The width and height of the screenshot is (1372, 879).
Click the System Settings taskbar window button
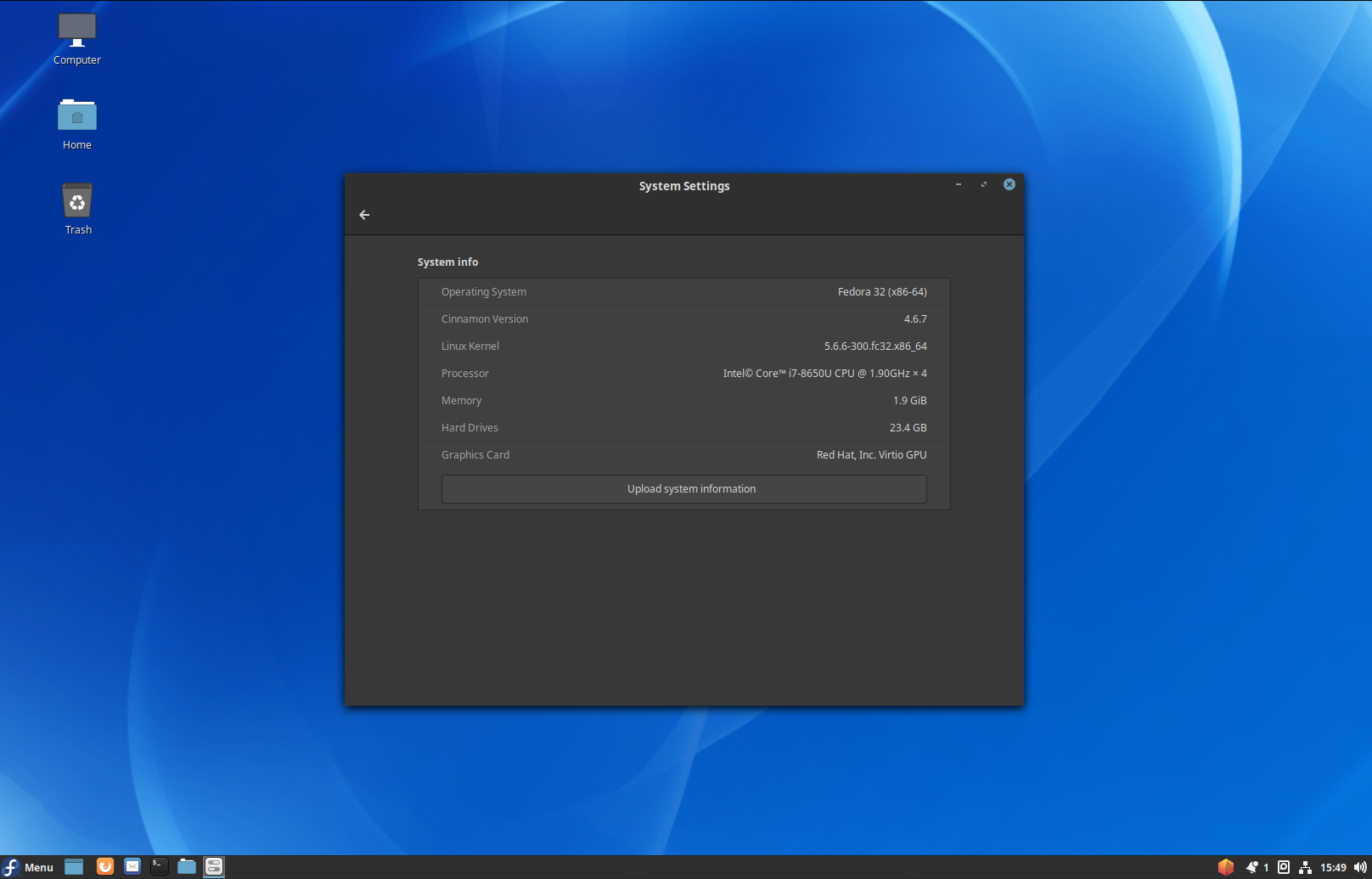[x=214, y=867]
